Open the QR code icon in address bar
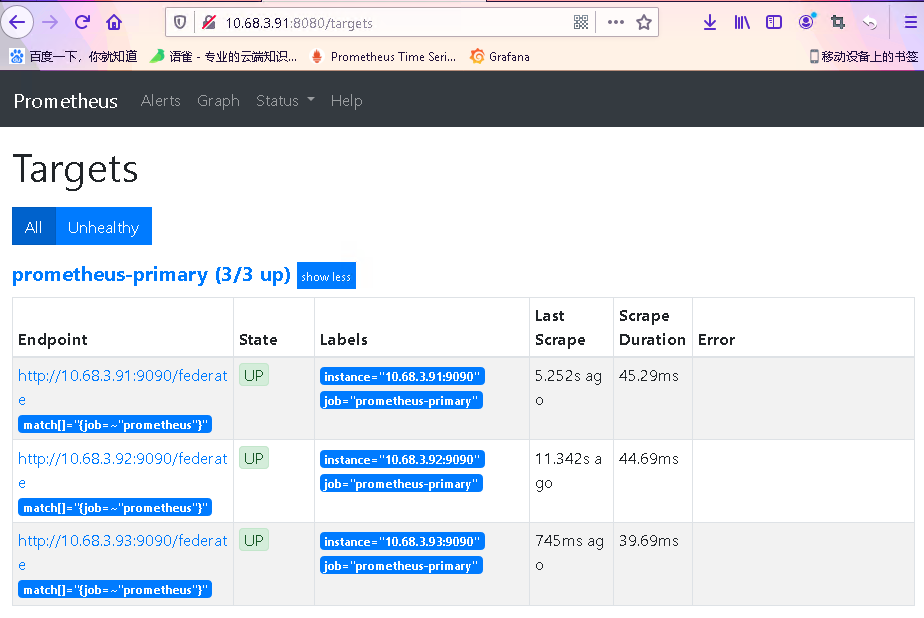Viewport: 924px width, 618px height. point(581,22)
